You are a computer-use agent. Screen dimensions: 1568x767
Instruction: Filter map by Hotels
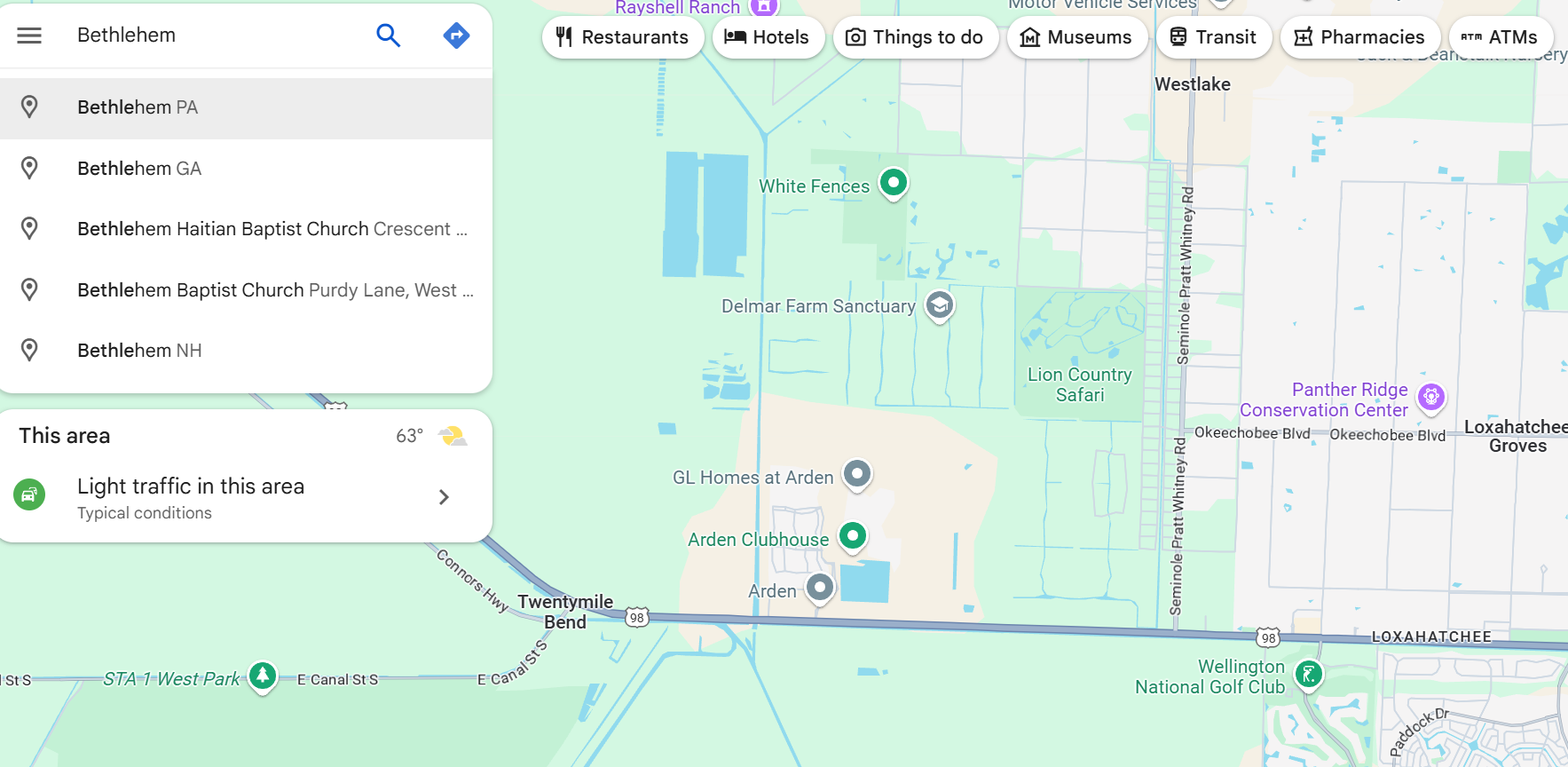click(768, 37)
